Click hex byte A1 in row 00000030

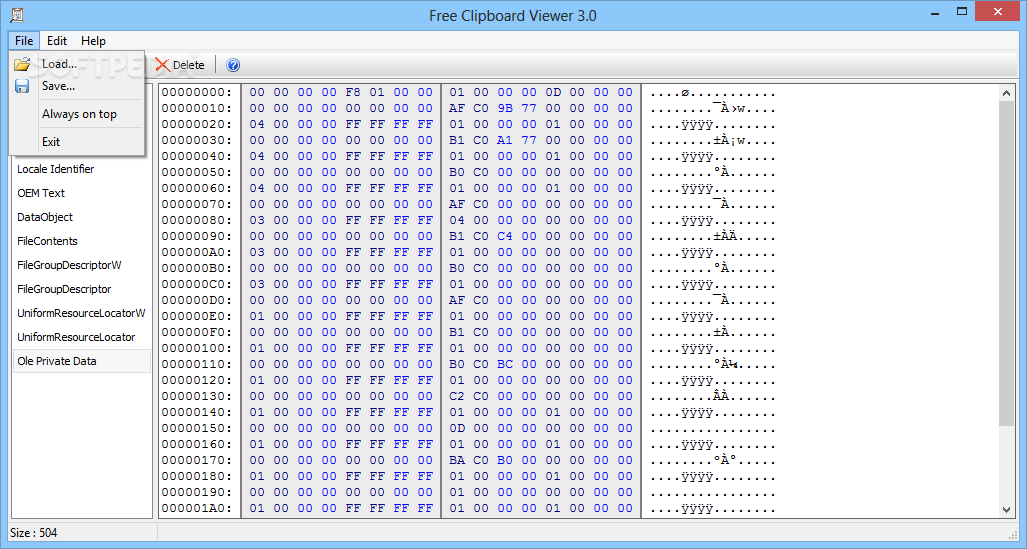[x=505, y=140]
